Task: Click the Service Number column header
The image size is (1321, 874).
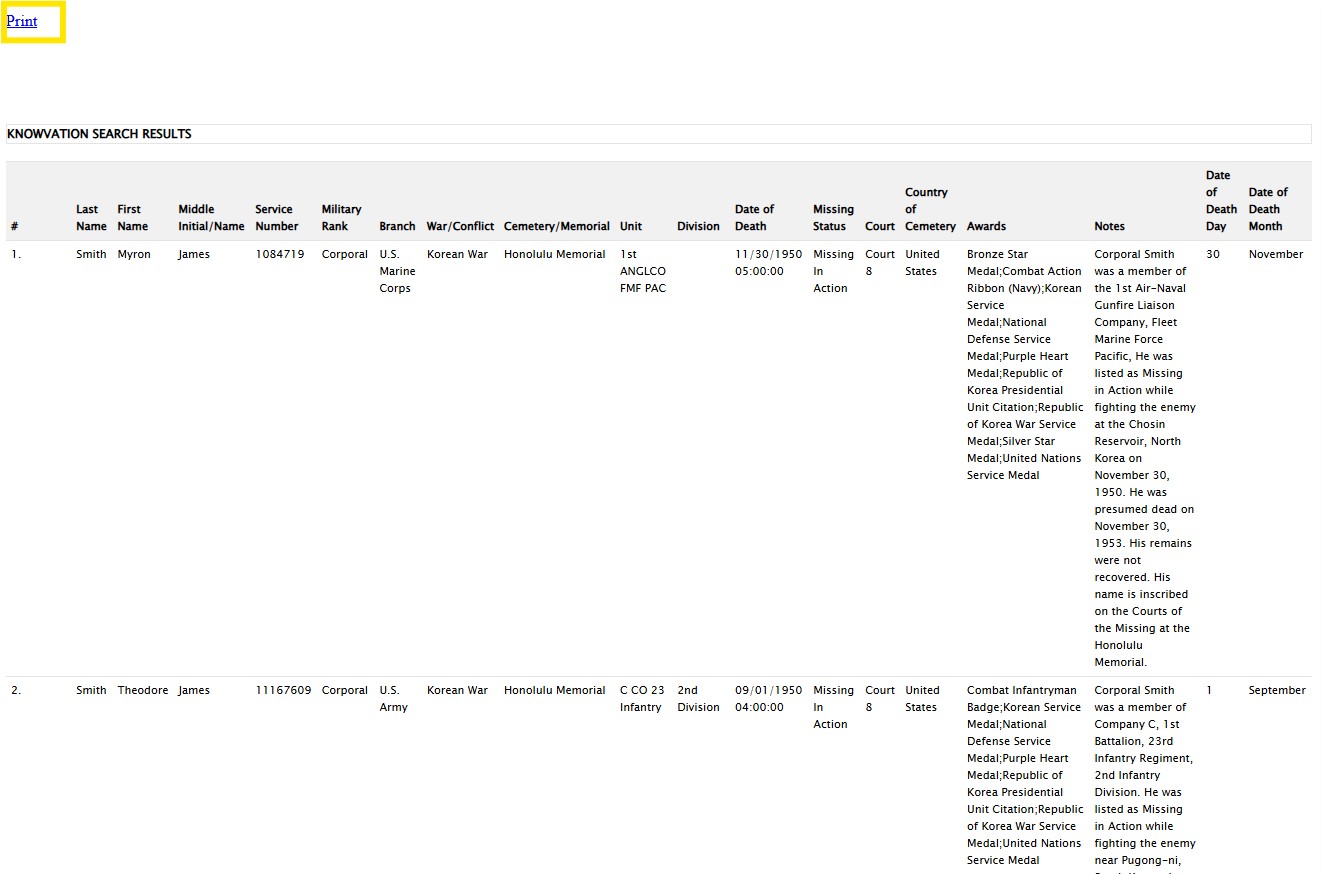Action: coord(276,217)
